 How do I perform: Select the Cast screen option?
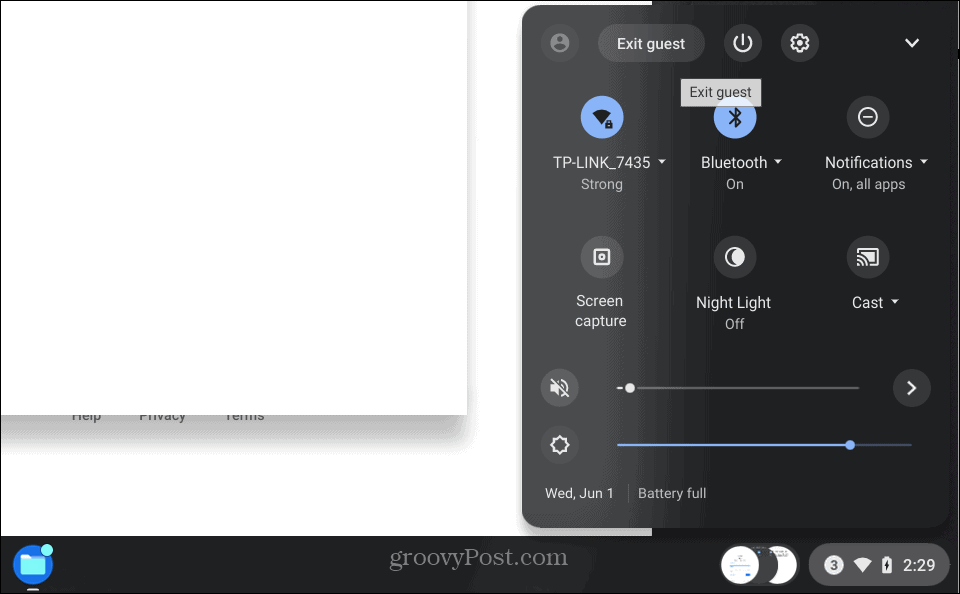tap(868, 257)
